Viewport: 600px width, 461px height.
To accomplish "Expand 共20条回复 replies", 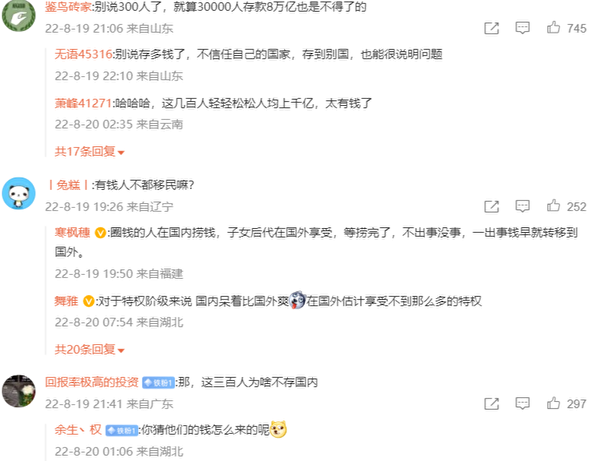I will (90, 350).
